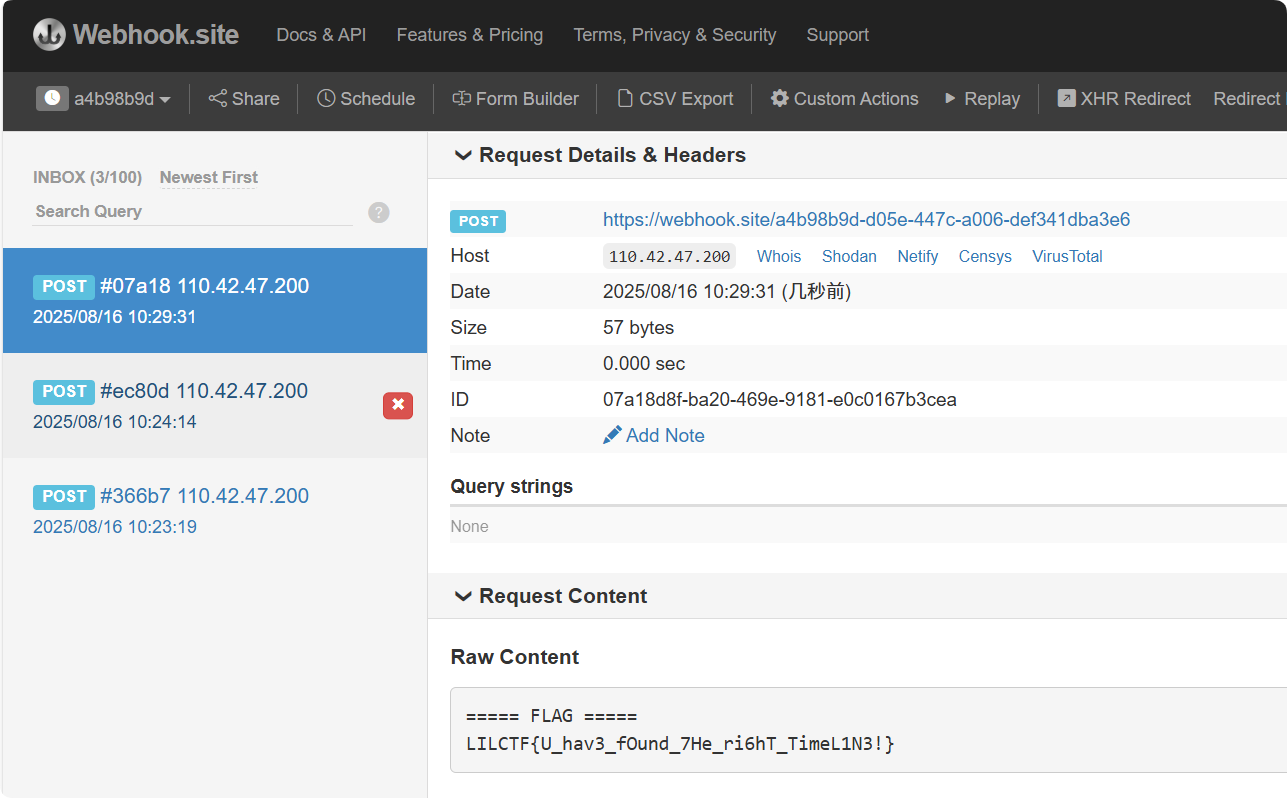The image size is (1287, 798).
Task: Open Custom Actions gear menu
Action: pyautogui.click(x=844, y=99)
